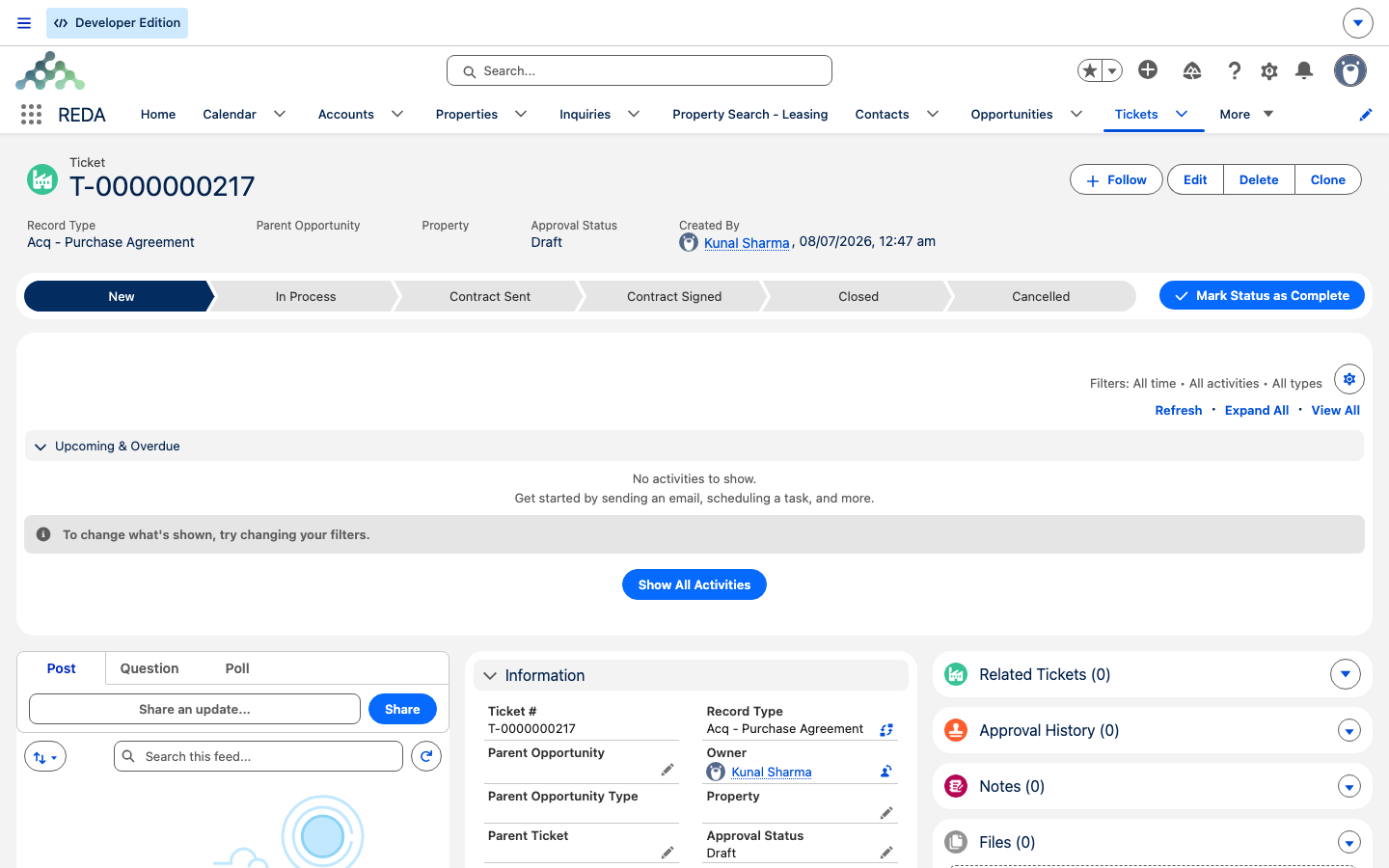
Task: Open the Tickets tab dropdown chevron
Action: (x=1182, y=114)
